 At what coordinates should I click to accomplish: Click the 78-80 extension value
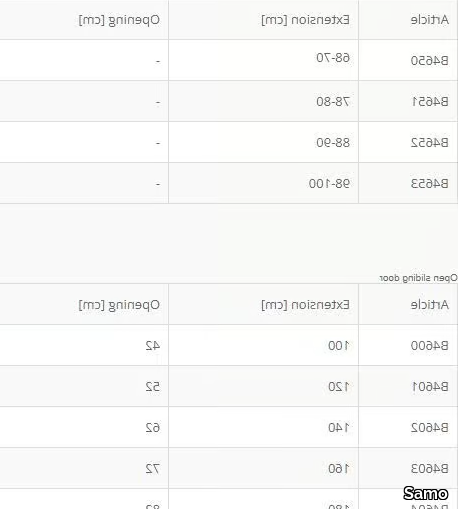[x=333, y=102]
